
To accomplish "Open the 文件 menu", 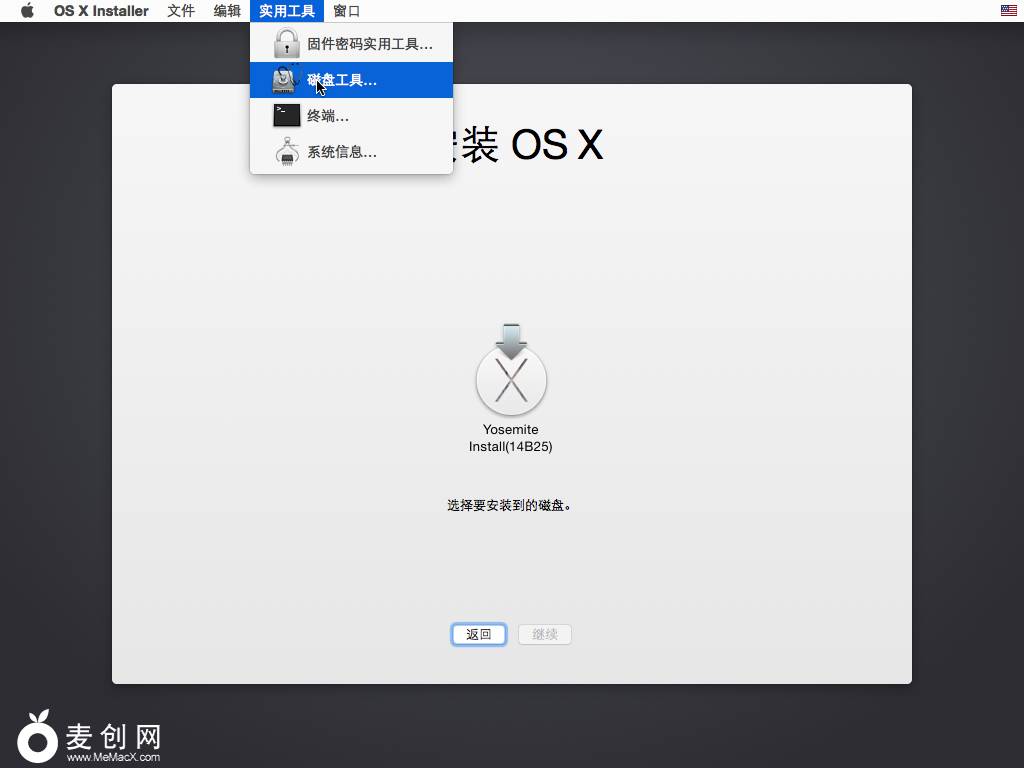I will [x=181, y=11].
